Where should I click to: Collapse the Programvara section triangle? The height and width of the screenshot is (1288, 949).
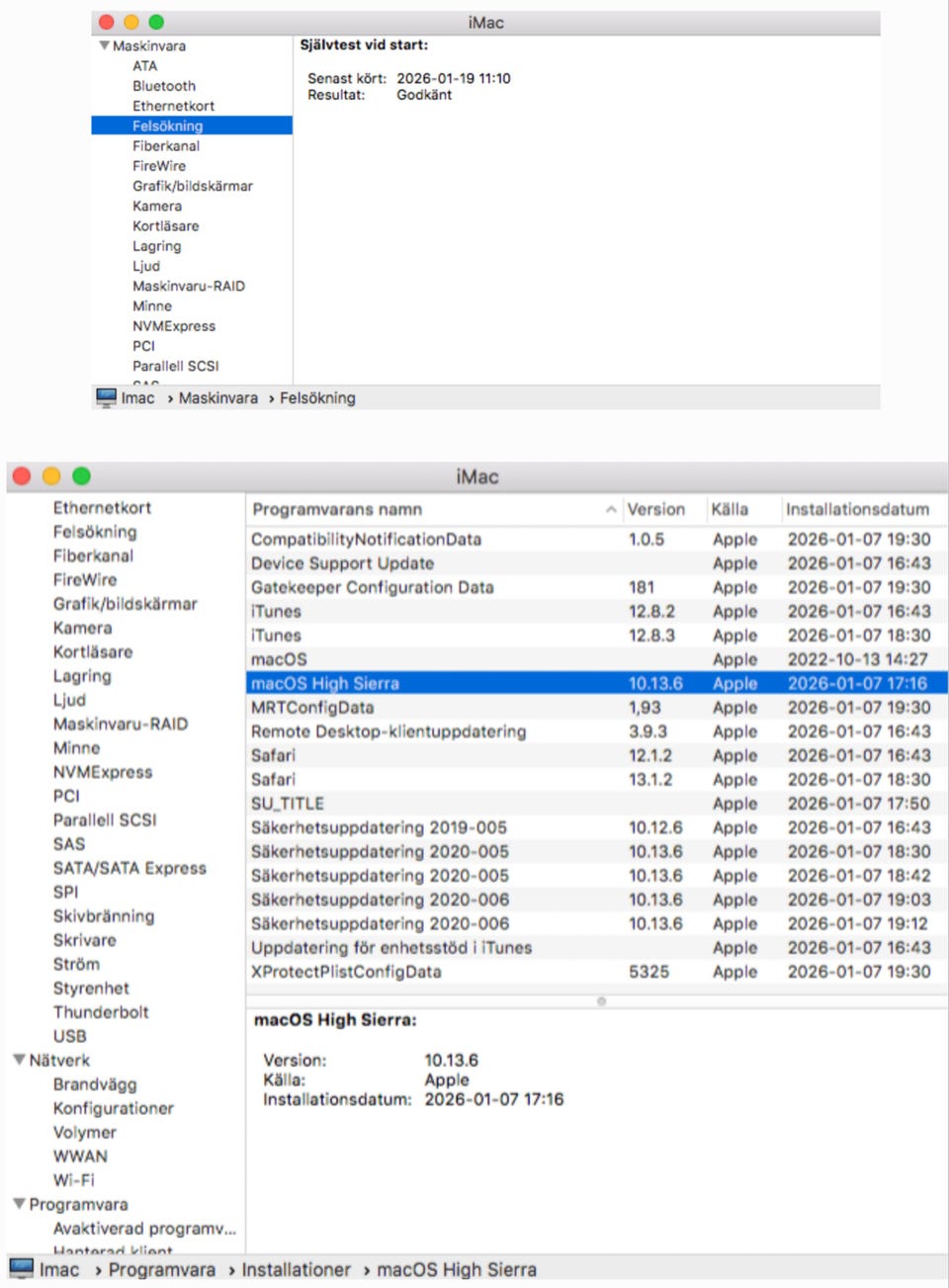tap(19, 1204)
